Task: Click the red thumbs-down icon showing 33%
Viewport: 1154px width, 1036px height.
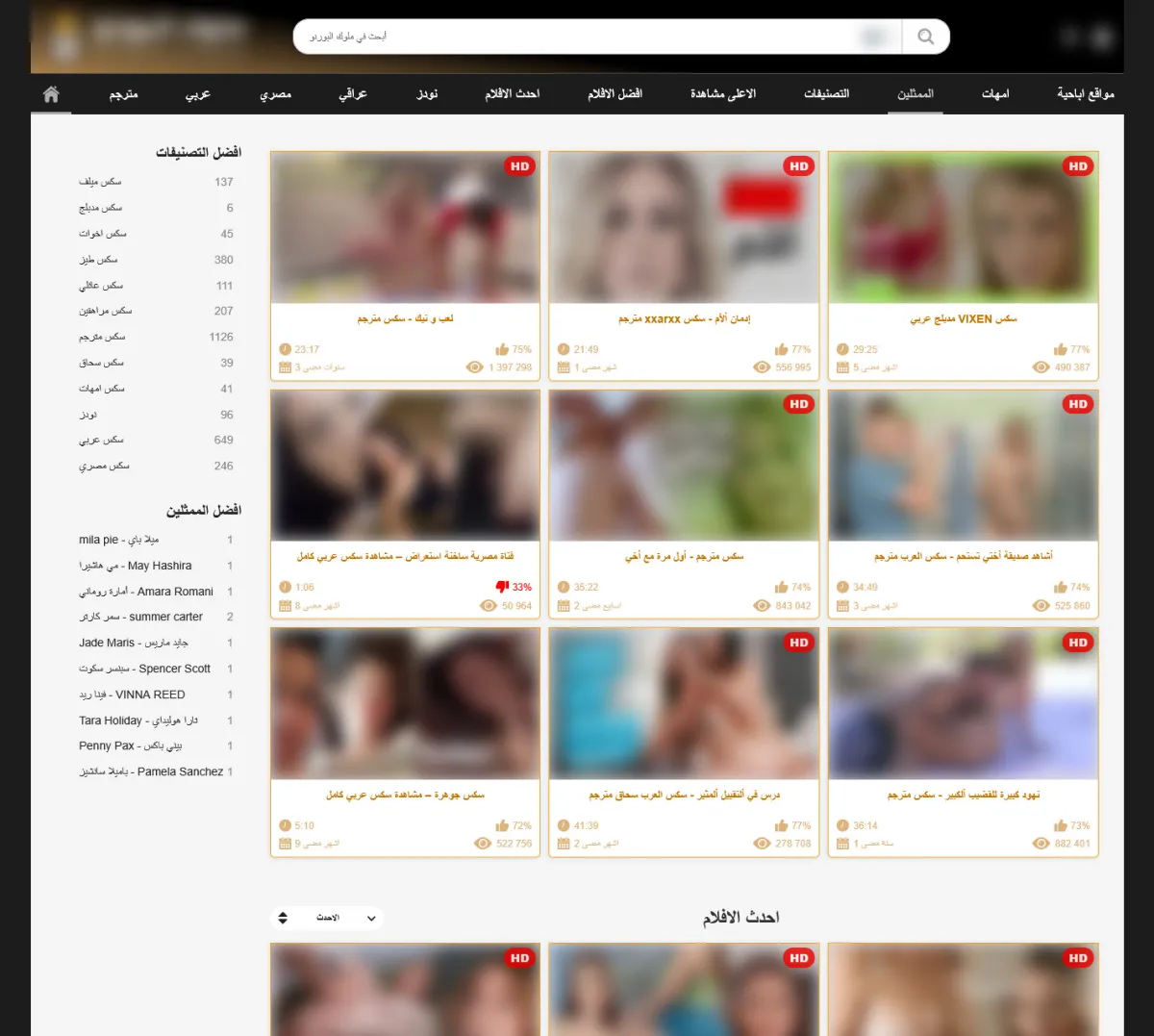Action: [x=501, y=587]
